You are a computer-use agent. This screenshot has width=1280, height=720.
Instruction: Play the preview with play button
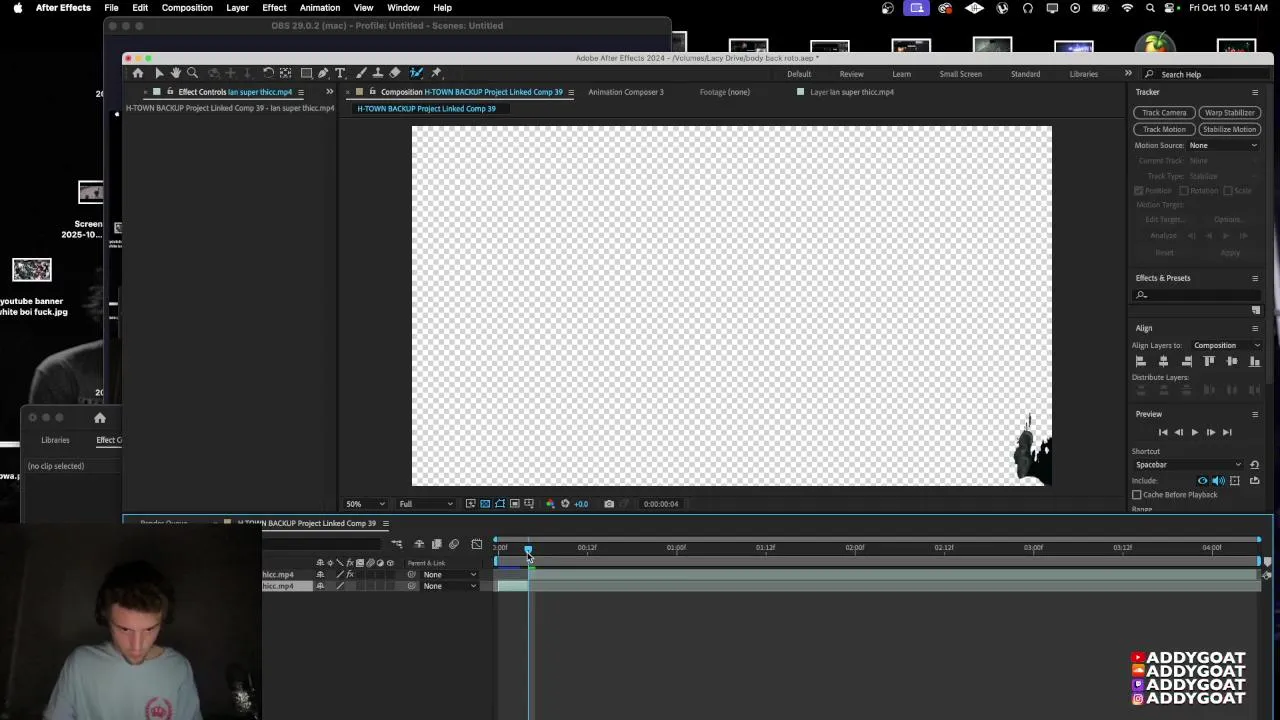click(1194, 432)
